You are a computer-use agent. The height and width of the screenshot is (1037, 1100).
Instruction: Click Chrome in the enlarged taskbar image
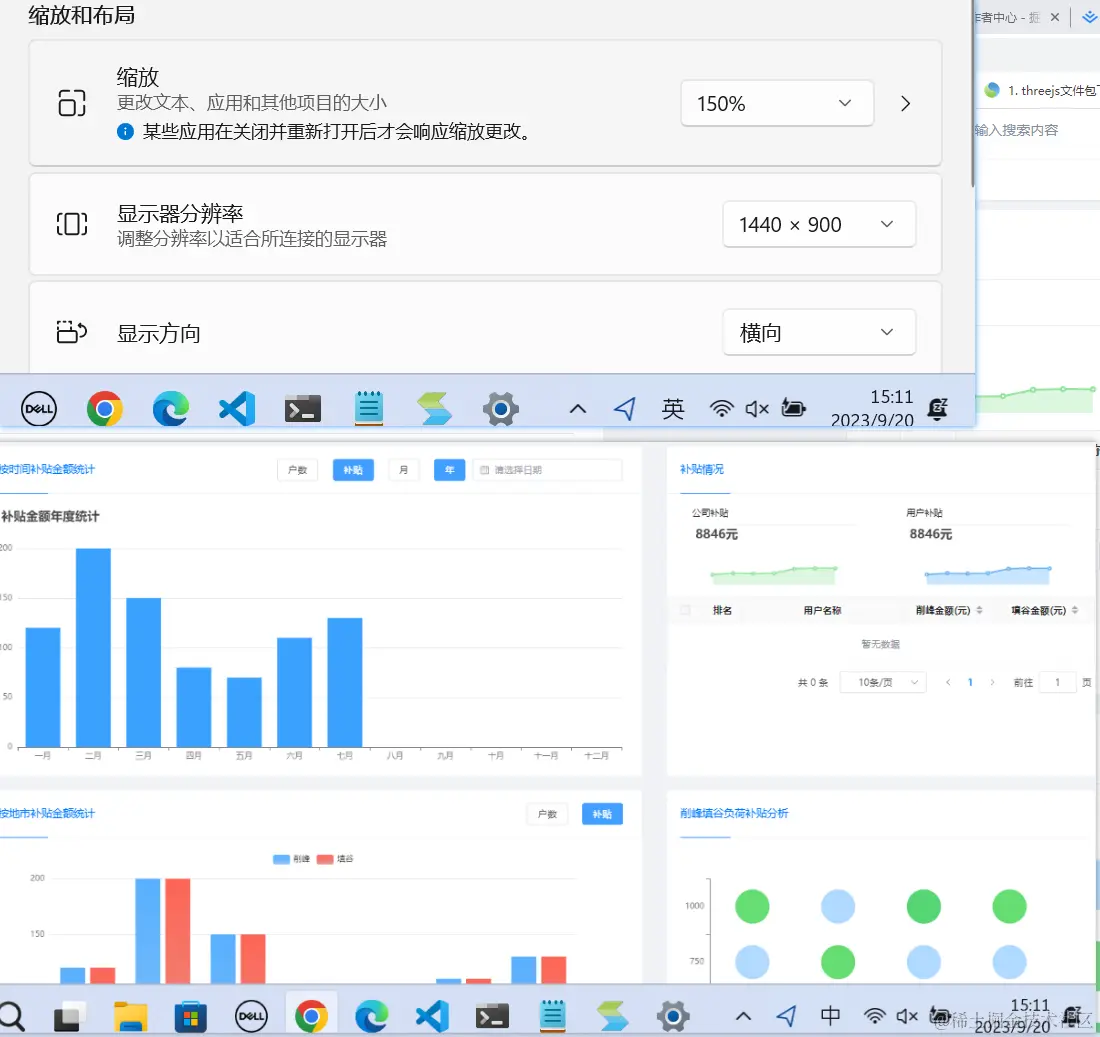click(x=105, y=408)
